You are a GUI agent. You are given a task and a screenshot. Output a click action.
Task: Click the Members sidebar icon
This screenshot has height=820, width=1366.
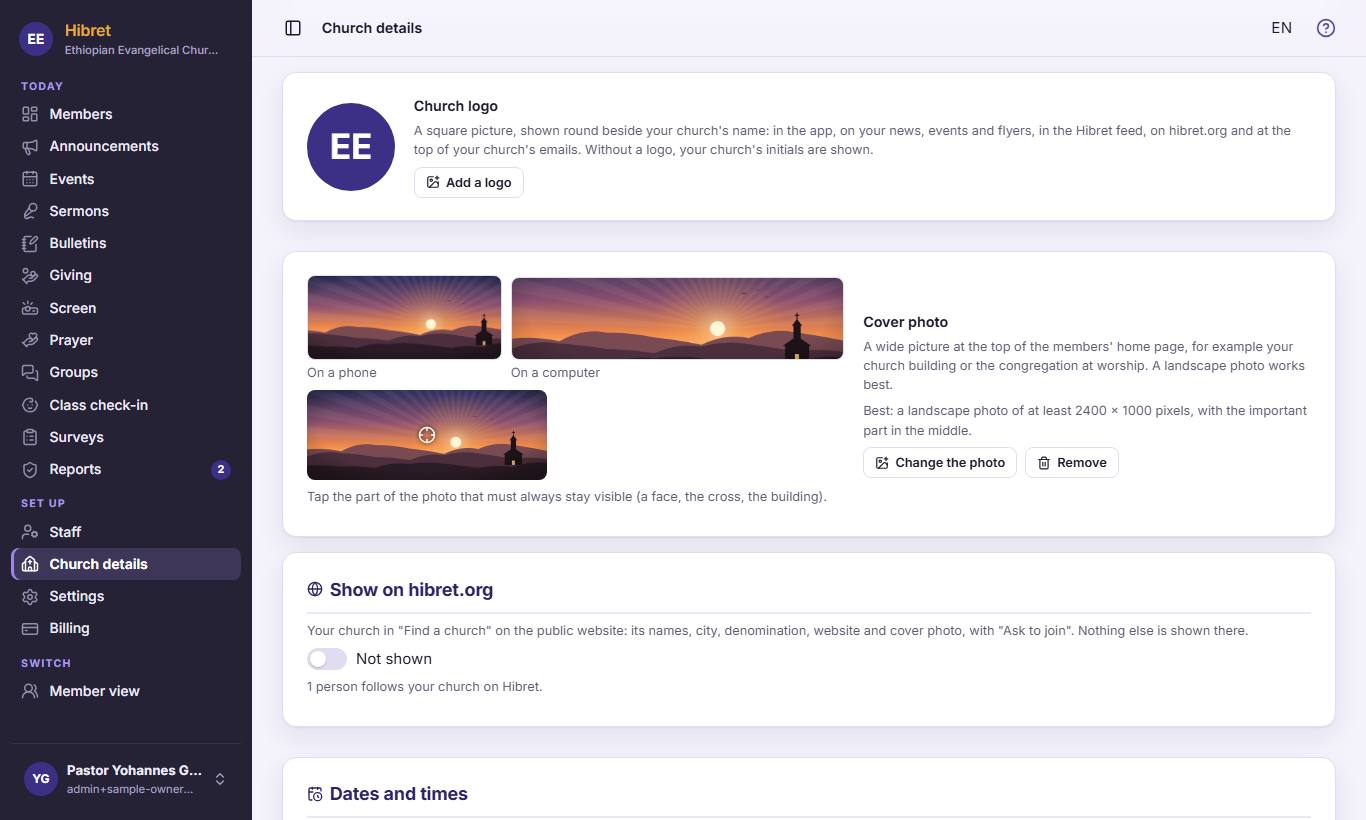[x=30, y=114]
